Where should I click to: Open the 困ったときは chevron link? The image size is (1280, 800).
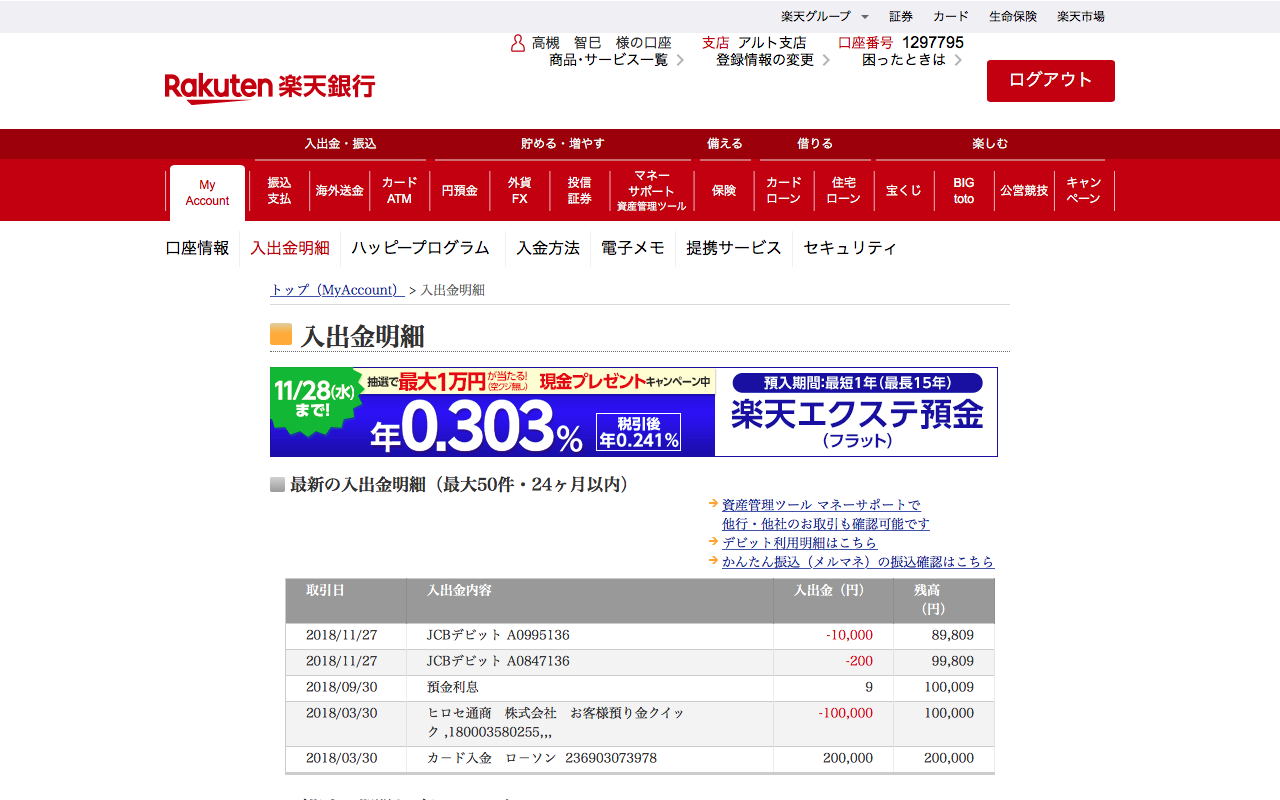(x=912, y=60)
